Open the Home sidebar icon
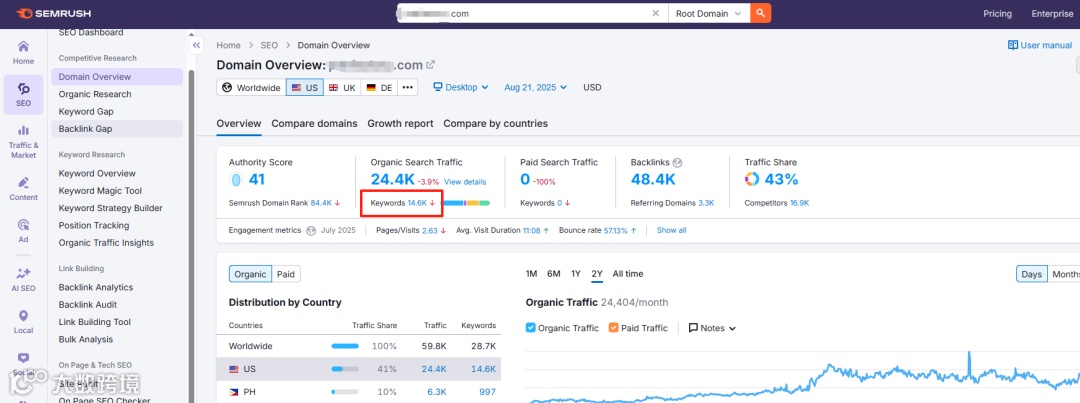The width and height of the screenshot is (1080, 403). point(23,52)
